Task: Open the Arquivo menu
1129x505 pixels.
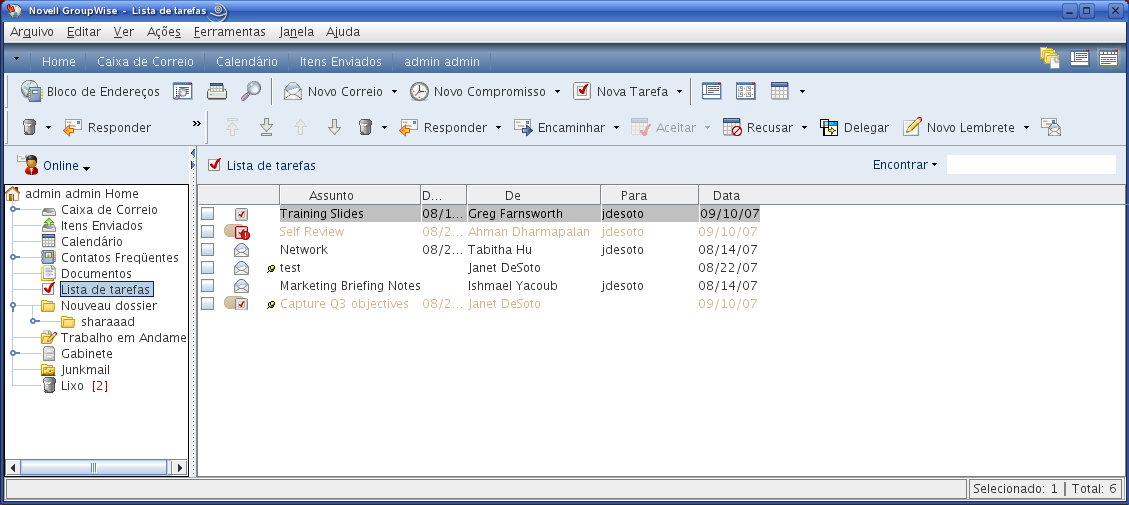Action: 32,32
